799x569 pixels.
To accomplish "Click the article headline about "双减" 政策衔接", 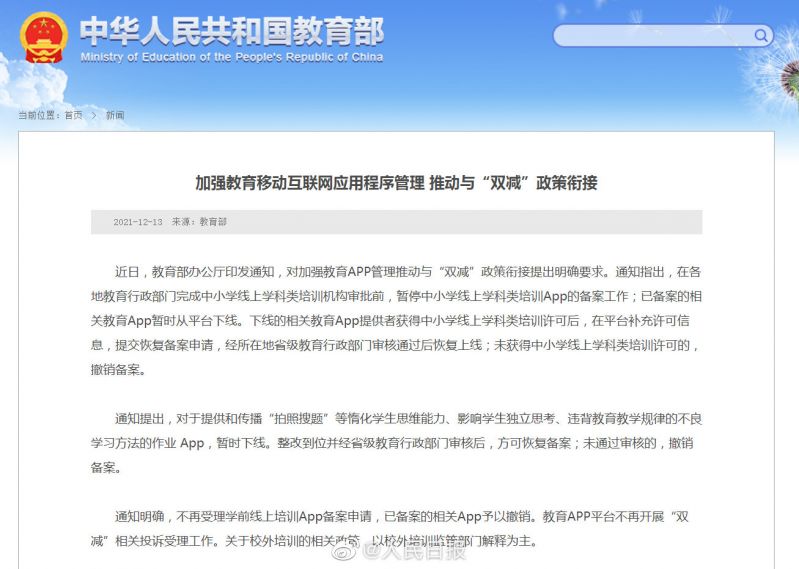I will (x=396, y=182).
